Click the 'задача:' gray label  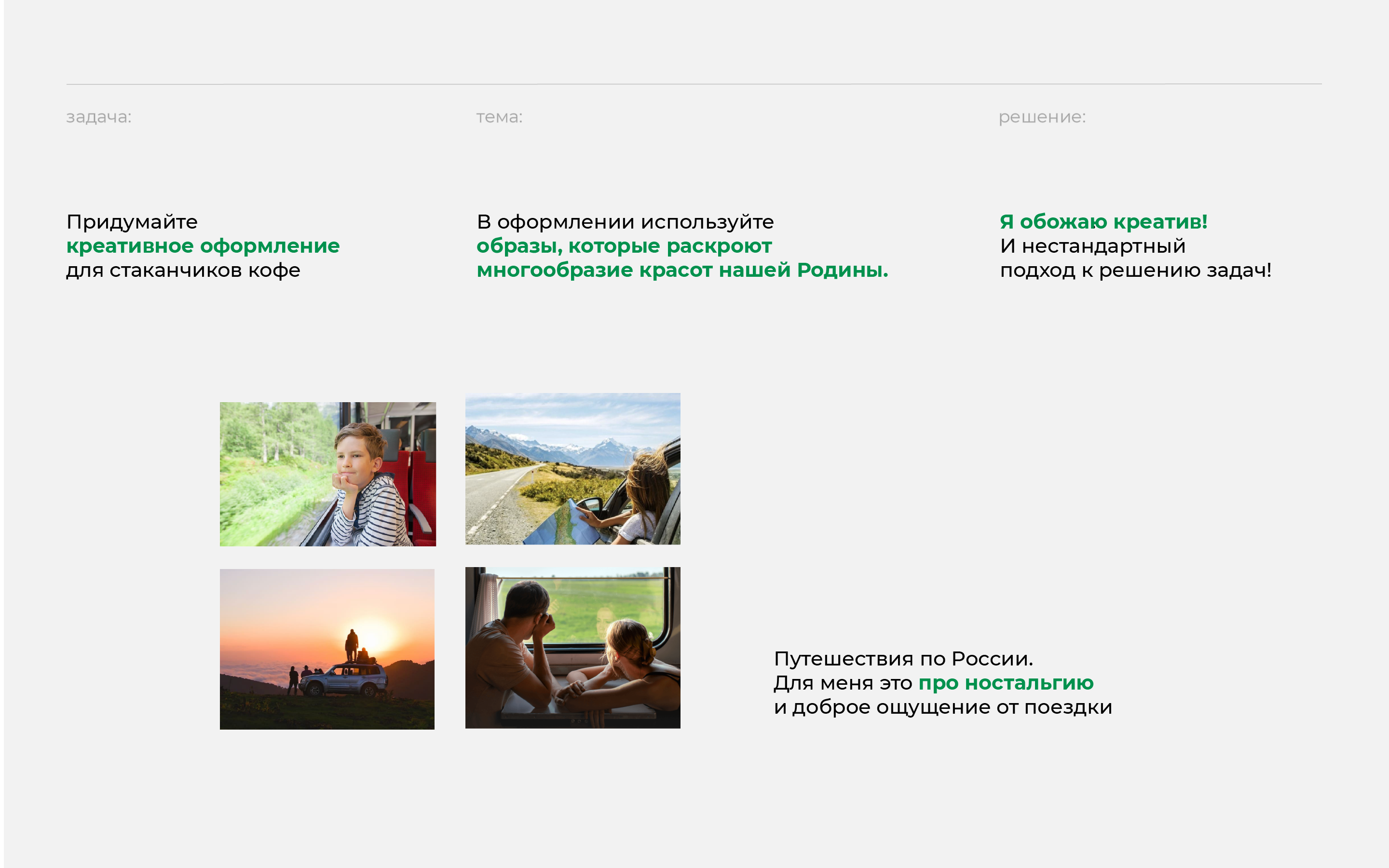99,117
